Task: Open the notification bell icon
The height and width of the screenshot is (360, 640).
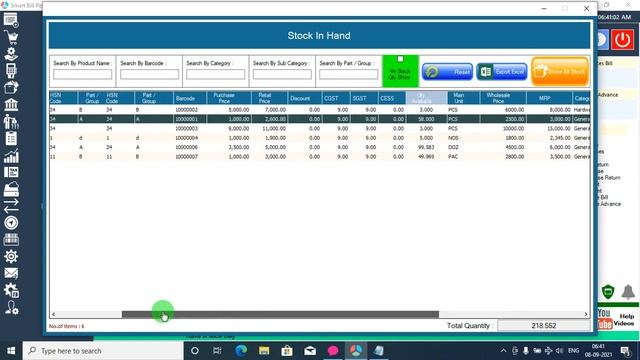Action: [628, 292]
